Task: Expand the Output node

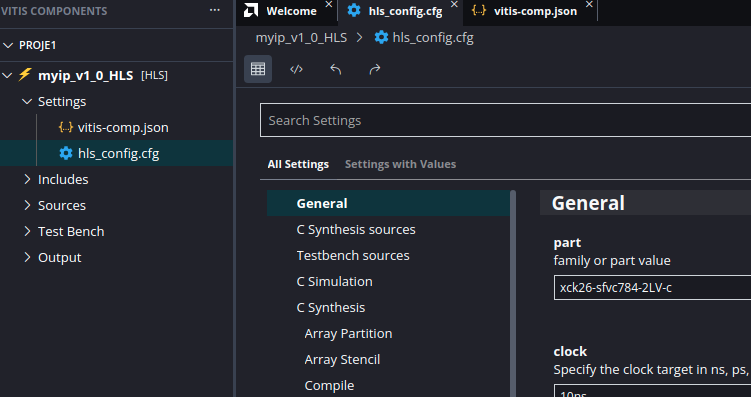Action: pos(27,257)
